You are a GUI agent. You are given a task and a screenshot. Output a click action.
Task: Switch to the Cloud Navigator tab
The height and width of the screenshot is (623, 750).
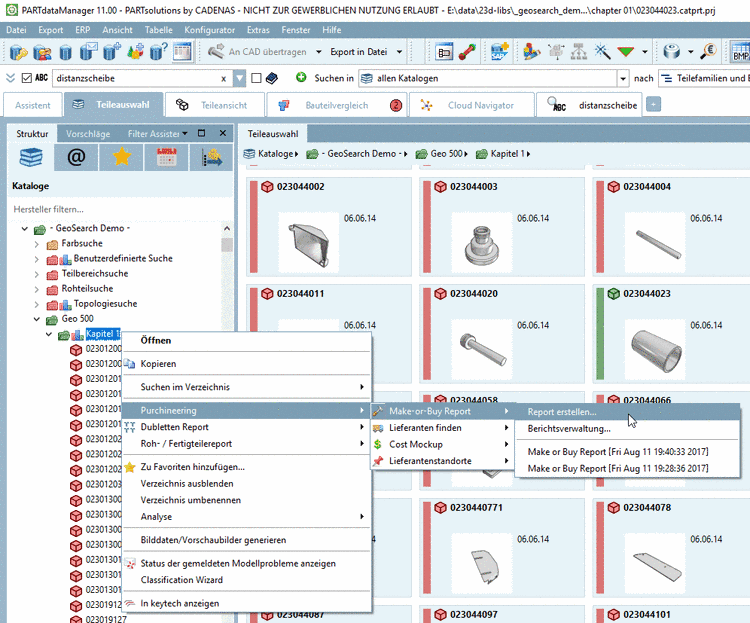coord(472,105)
